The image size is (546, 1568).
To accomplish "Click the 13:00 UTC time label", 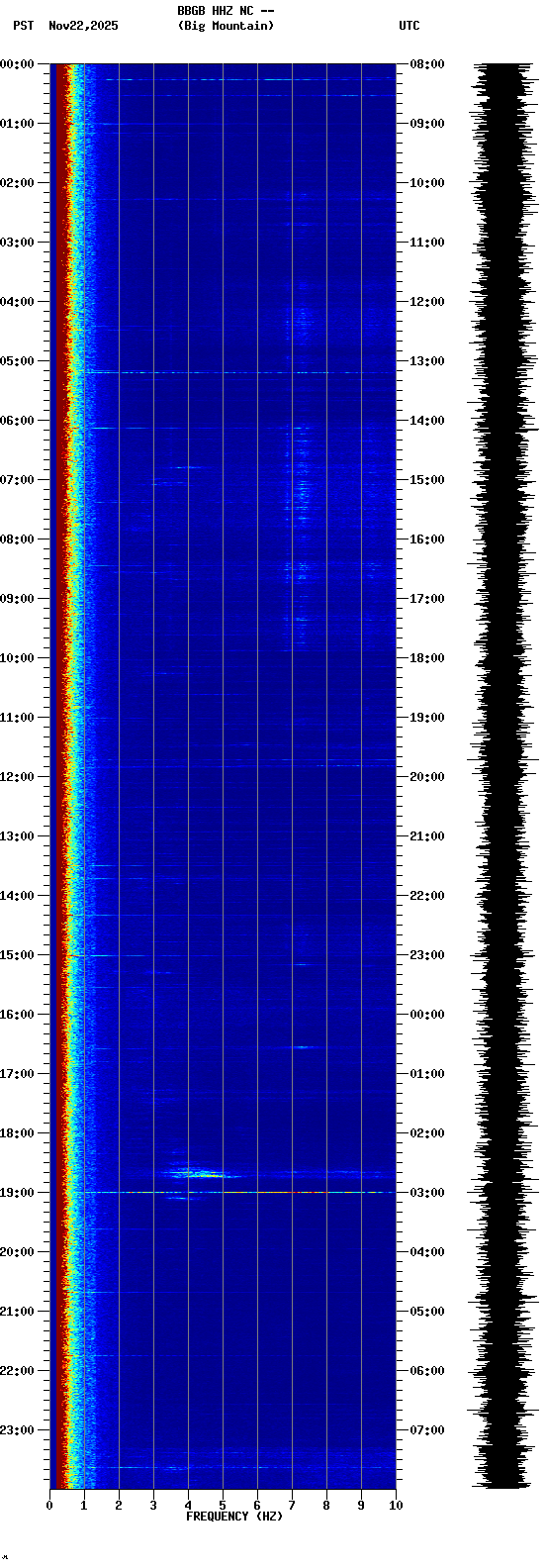I will 427,361.
